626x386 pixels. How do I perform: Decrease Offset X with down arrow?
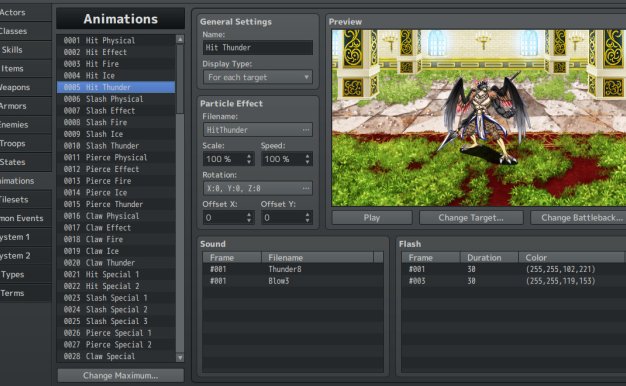point(249,221)
